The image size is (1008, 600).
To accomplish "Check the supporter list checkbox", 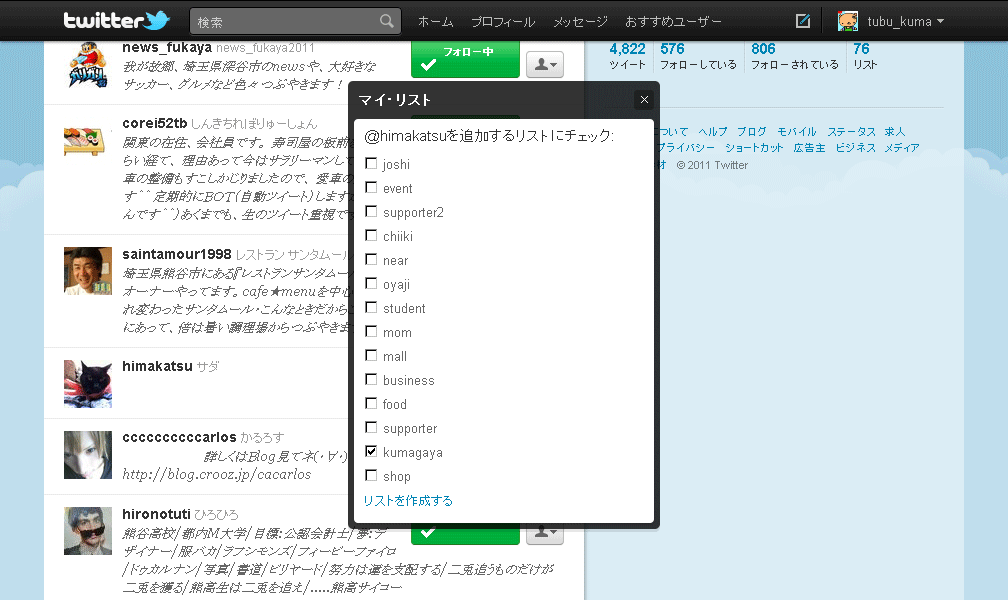I will coord(371,427).
